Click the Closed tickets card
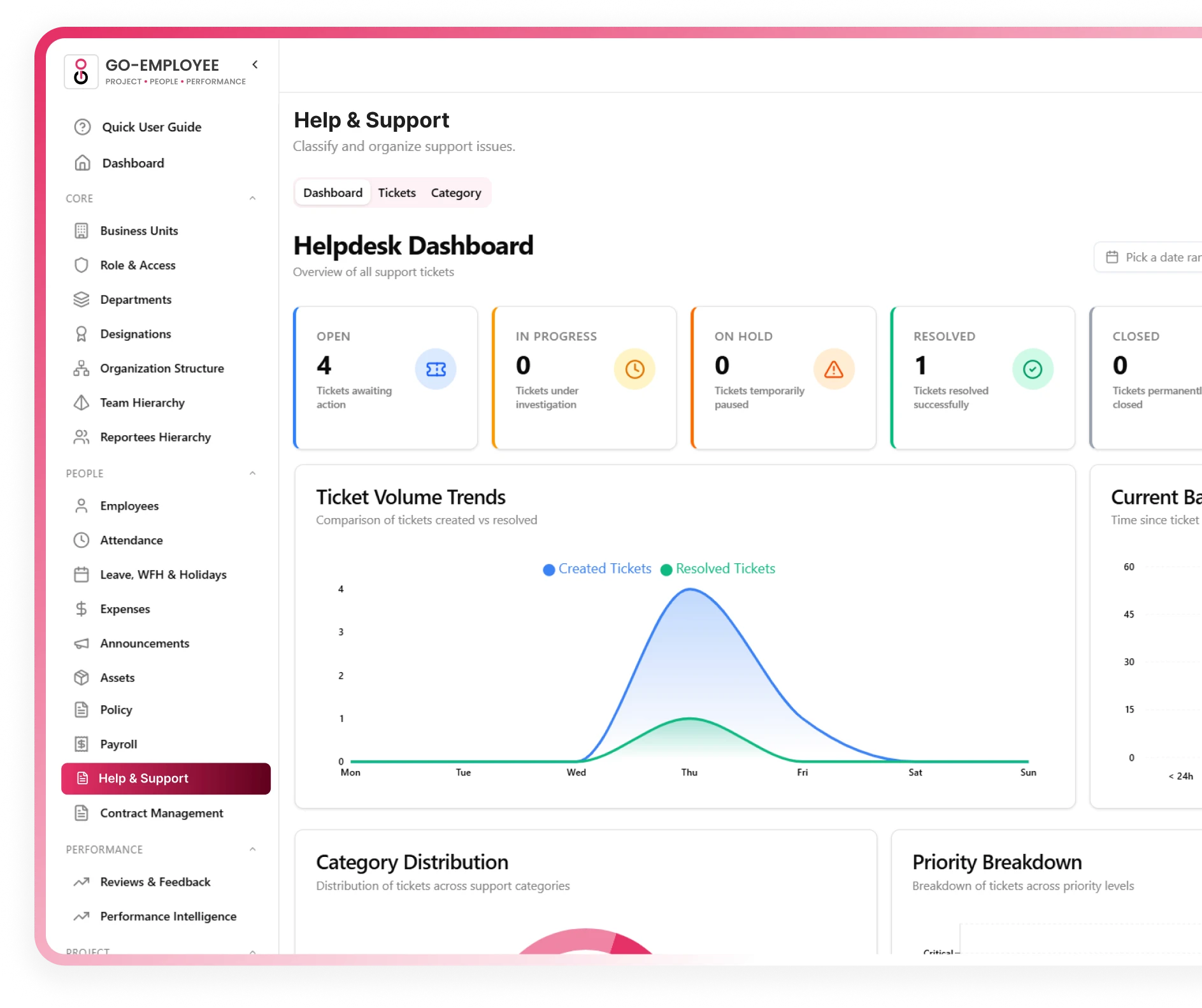The height and width of the screenshot is (1008, 1202). [1146, 378]
